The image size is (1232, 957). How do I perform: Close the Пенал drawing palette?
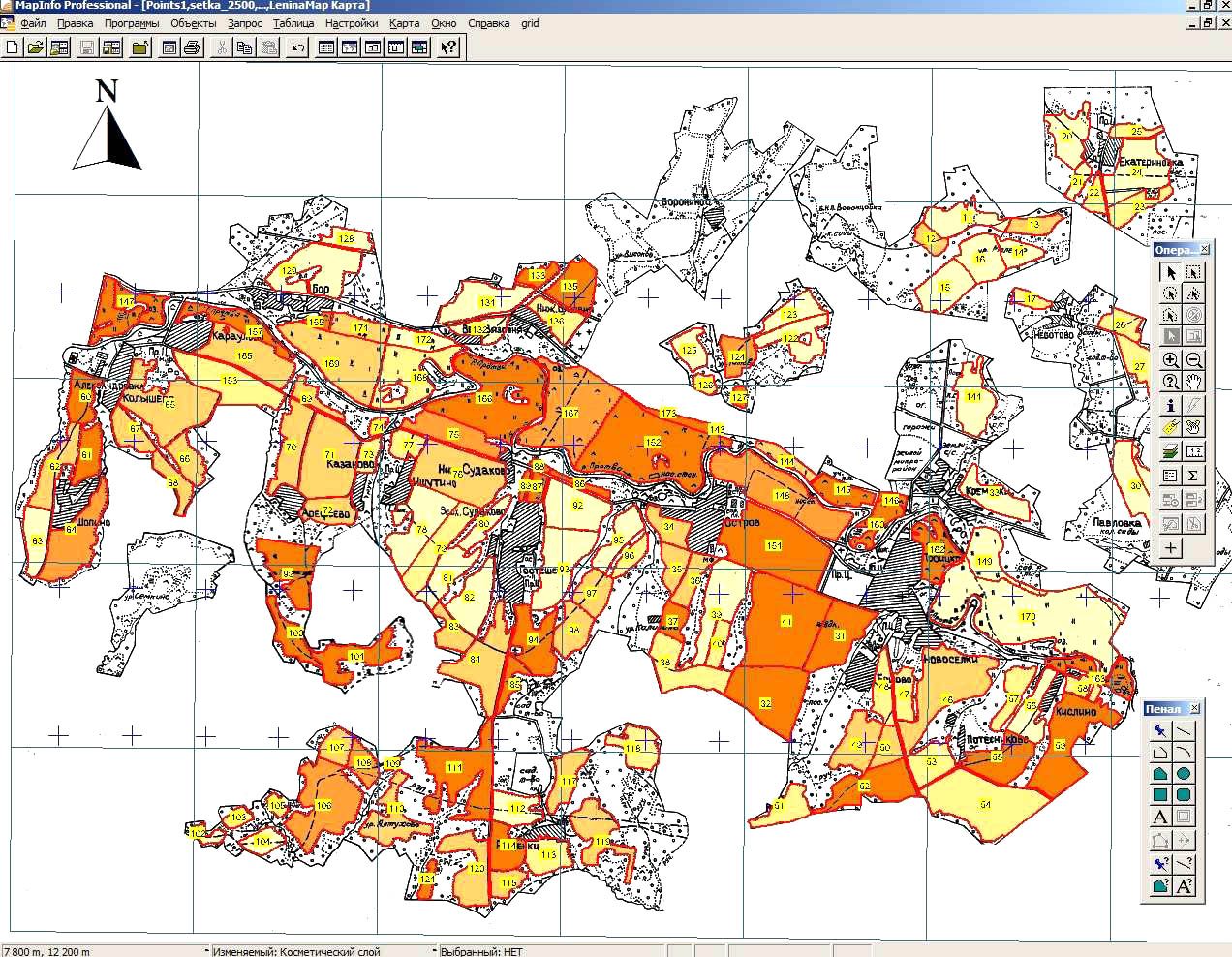click(x=1194, y=709)
